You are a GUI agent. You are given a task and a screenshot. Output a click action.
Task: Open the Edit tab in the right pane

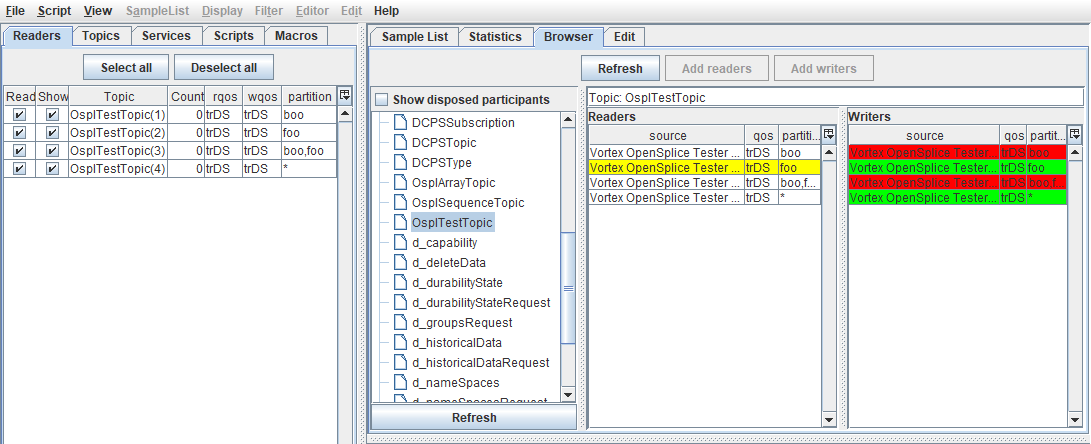click(x=624, y=37)
